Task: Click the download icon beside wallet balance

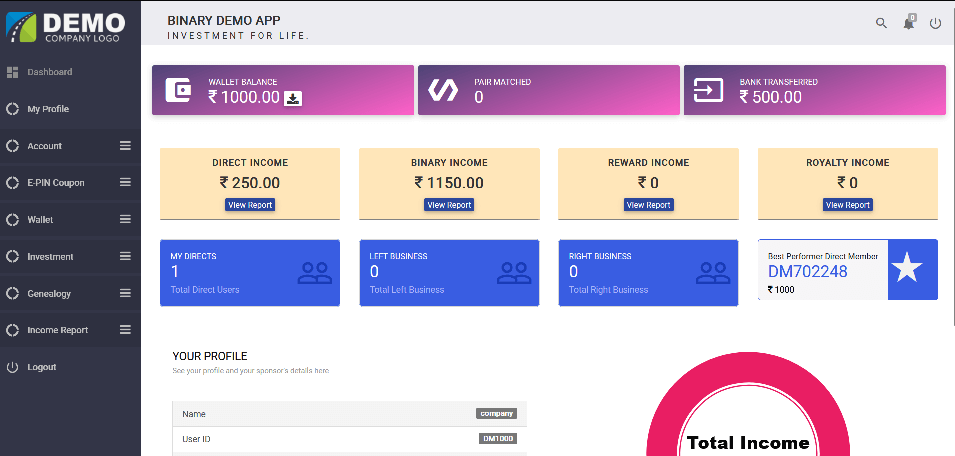Action: (293, 98)
